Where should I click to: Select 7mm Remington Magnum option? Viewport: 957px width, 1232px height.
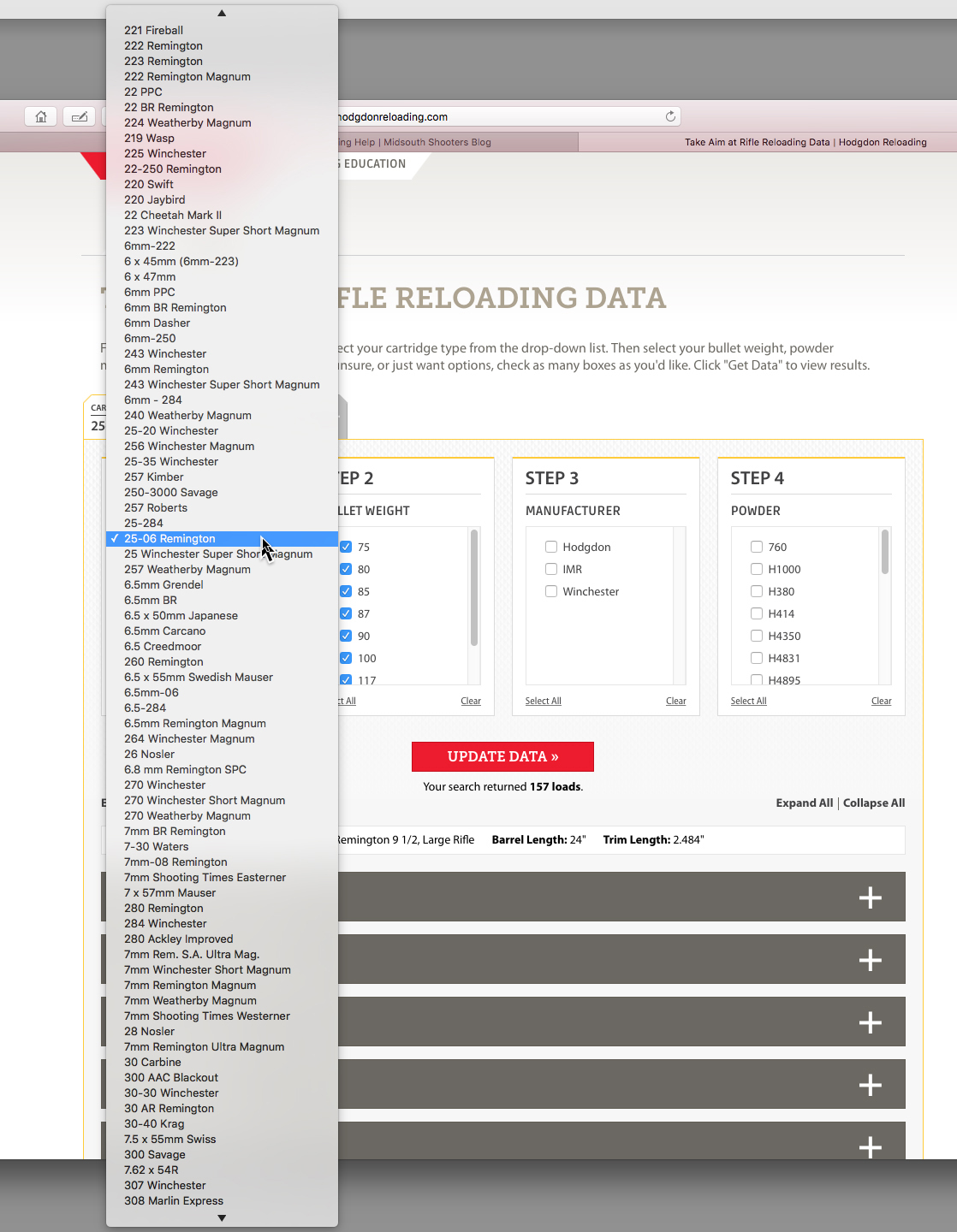click(222, 986)
